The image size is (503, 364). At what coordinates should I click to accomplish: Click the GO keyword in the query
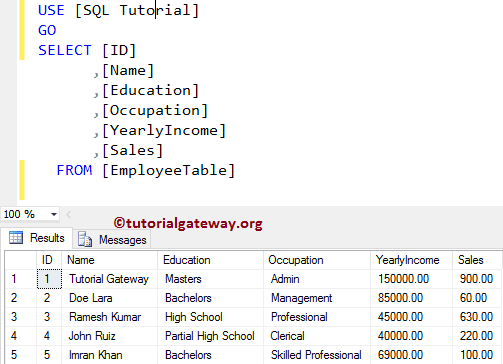click(x=47, y=30)
